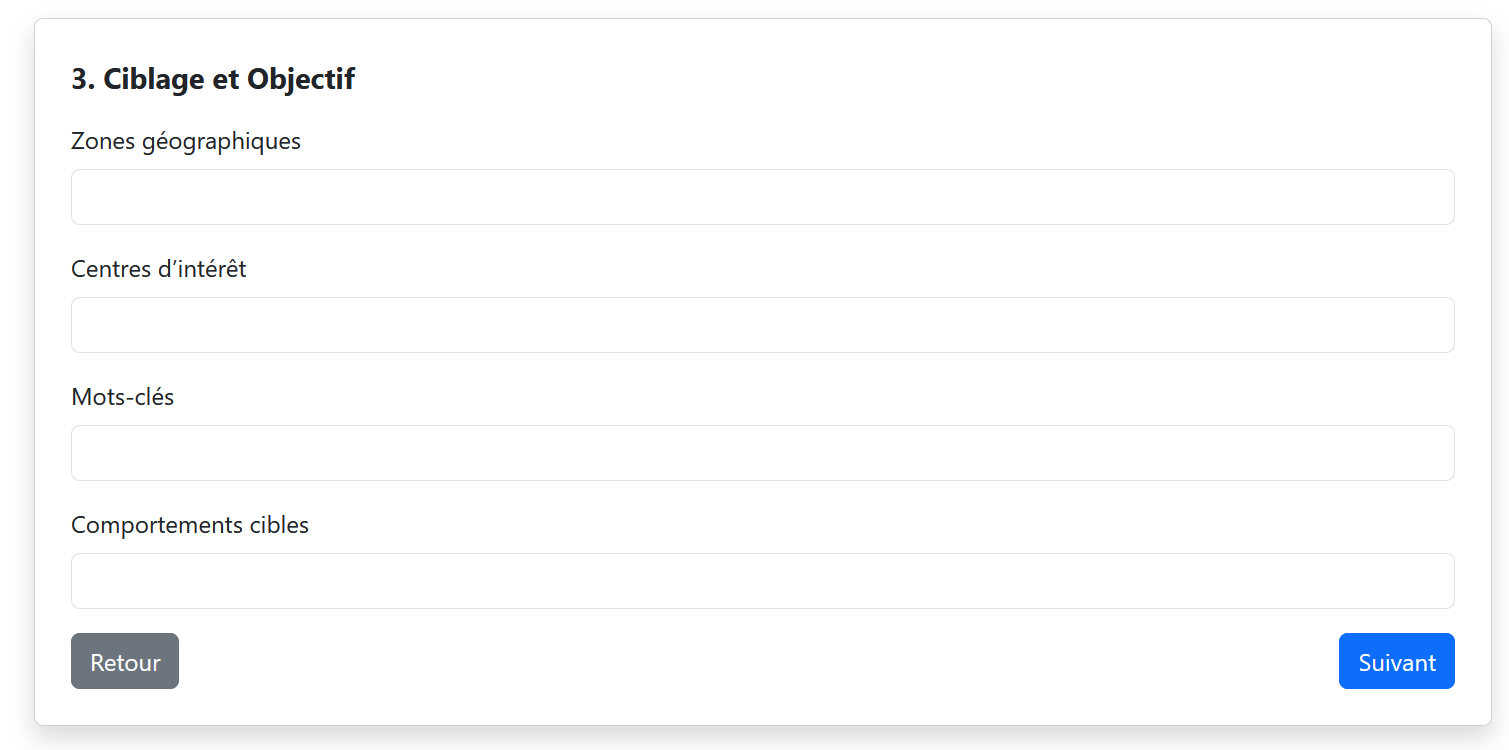Click the "Centres d'intérêt" label text
1509x750 pixels.
(159, 269)
